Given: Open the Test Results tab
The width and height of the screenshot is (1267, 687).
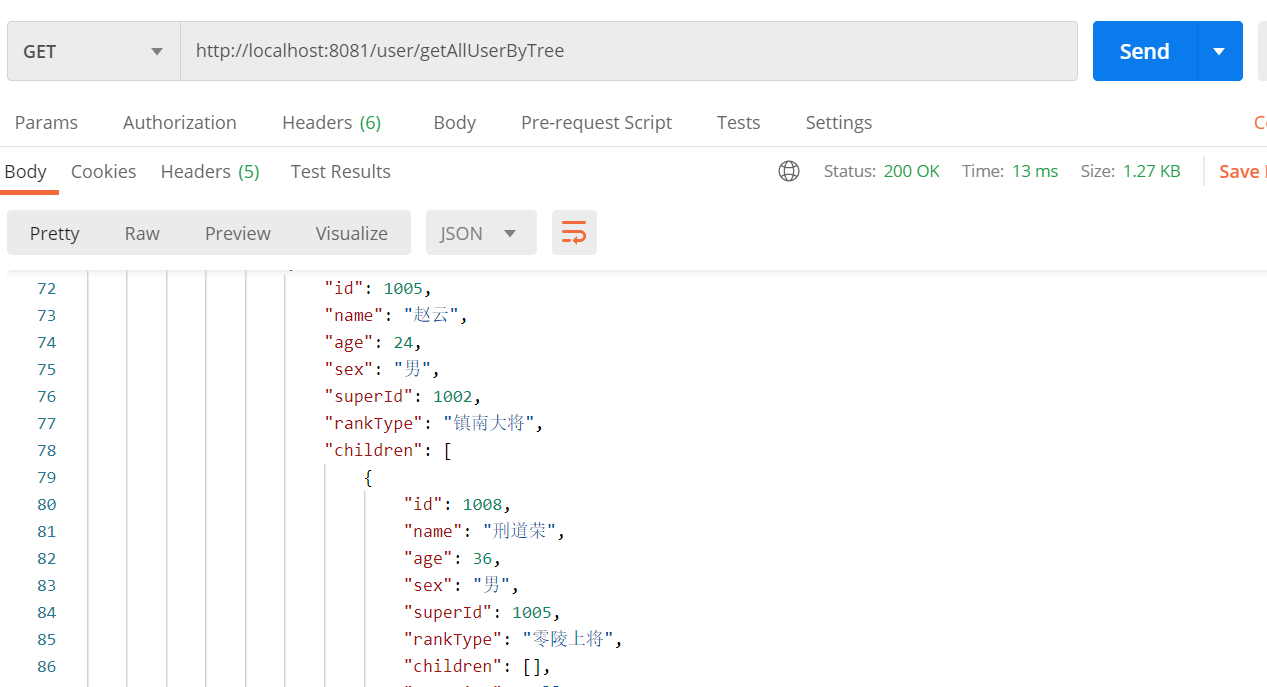Looking at the screenshot, I should tap(340, 171).
